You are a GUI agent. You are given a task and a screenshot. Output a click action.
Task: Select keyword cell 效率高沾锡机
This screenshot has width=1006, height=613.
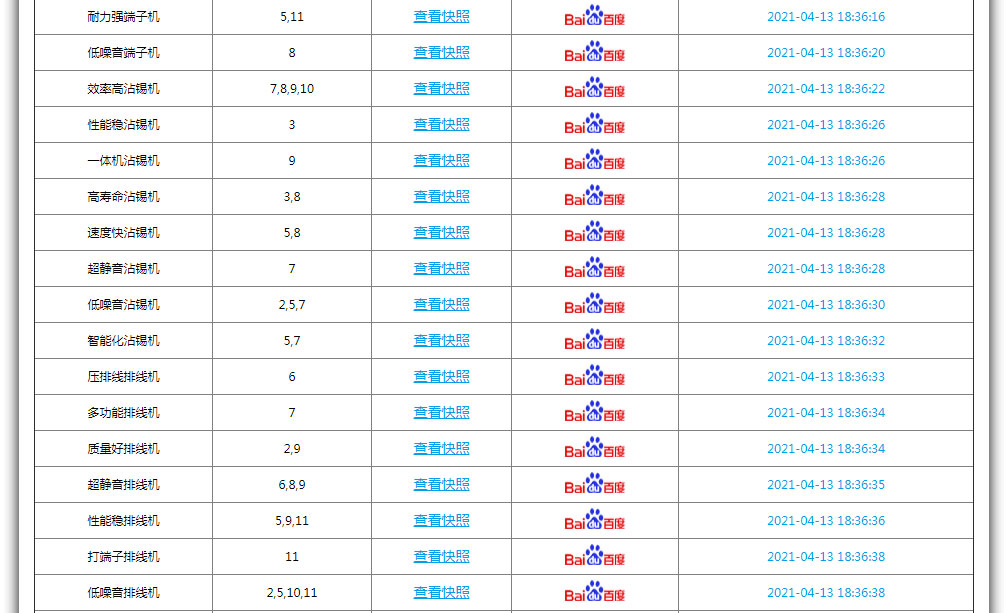point(123,89)
